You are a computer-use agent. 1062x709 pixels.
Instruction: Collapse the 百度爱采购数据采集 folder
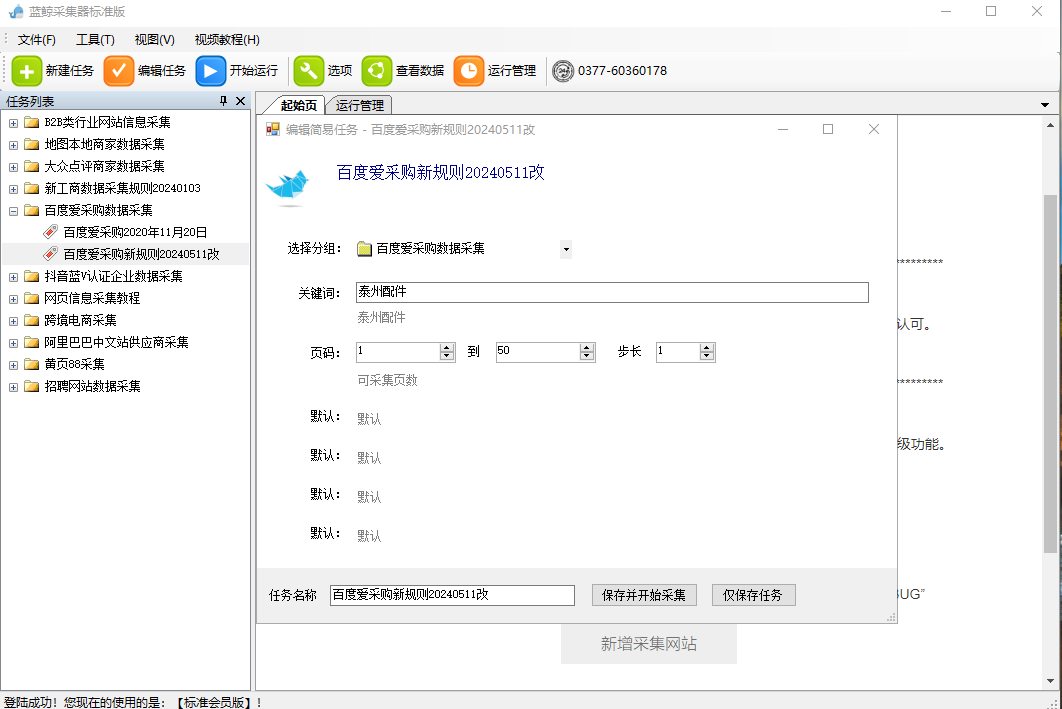[13, 211]
